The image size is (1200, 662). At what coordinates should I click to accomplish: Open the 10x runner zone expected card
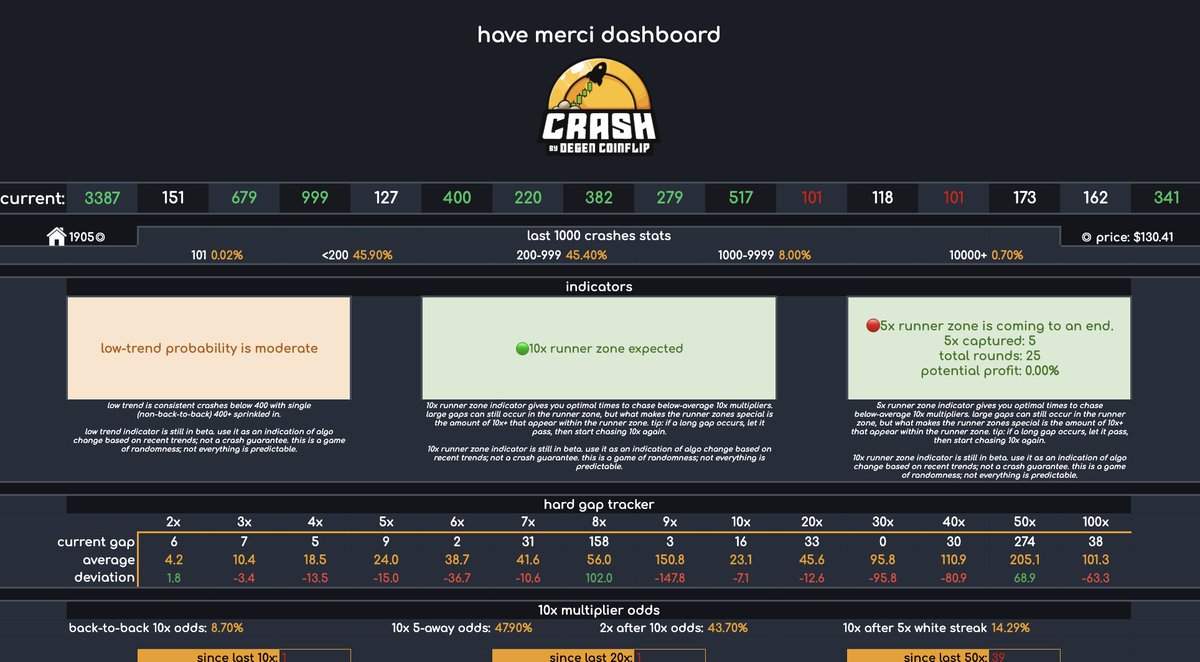(599, 348)
